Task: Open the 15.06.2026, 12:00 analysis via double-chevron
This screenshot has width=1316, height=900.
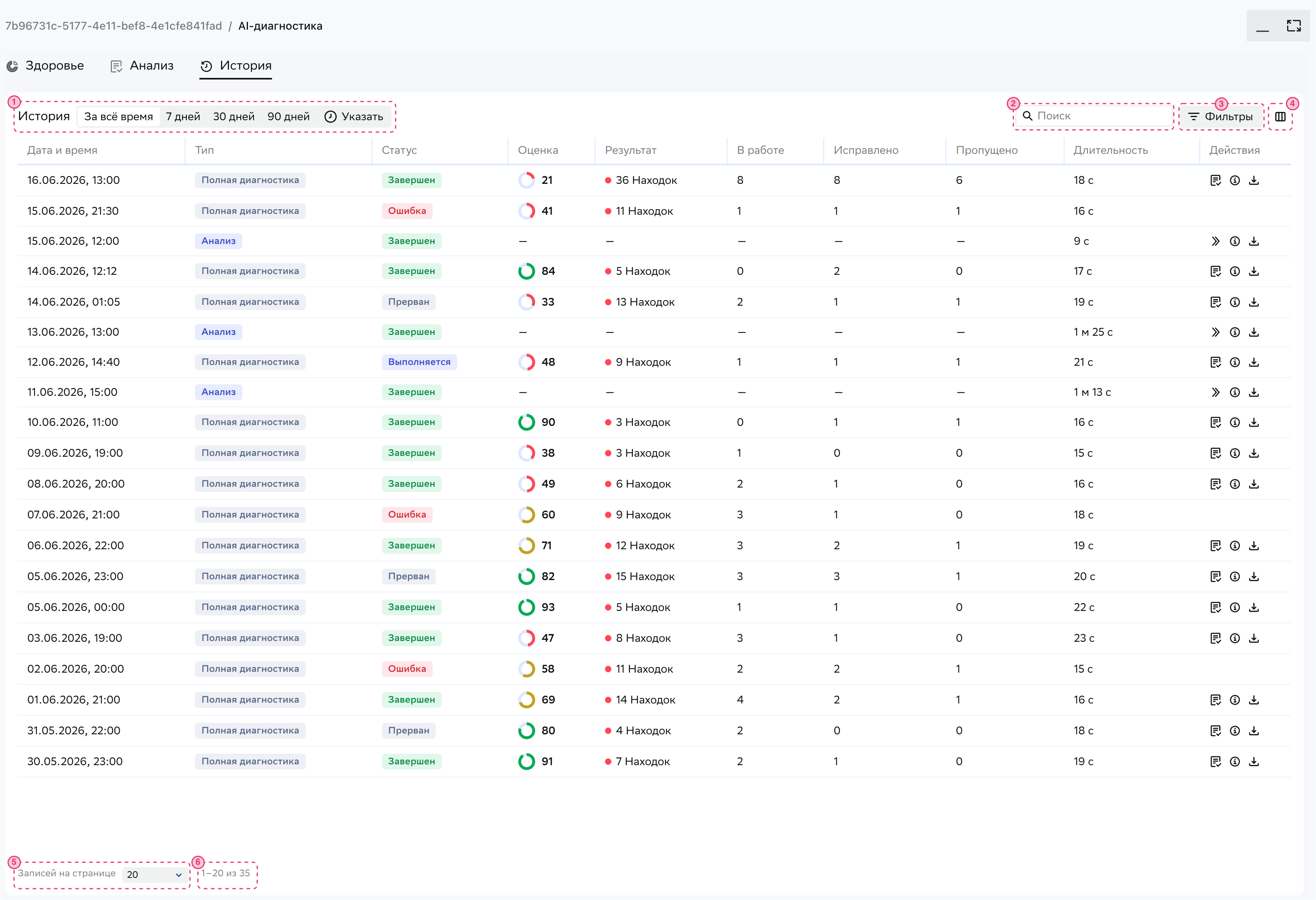Action: point(1215,241)
